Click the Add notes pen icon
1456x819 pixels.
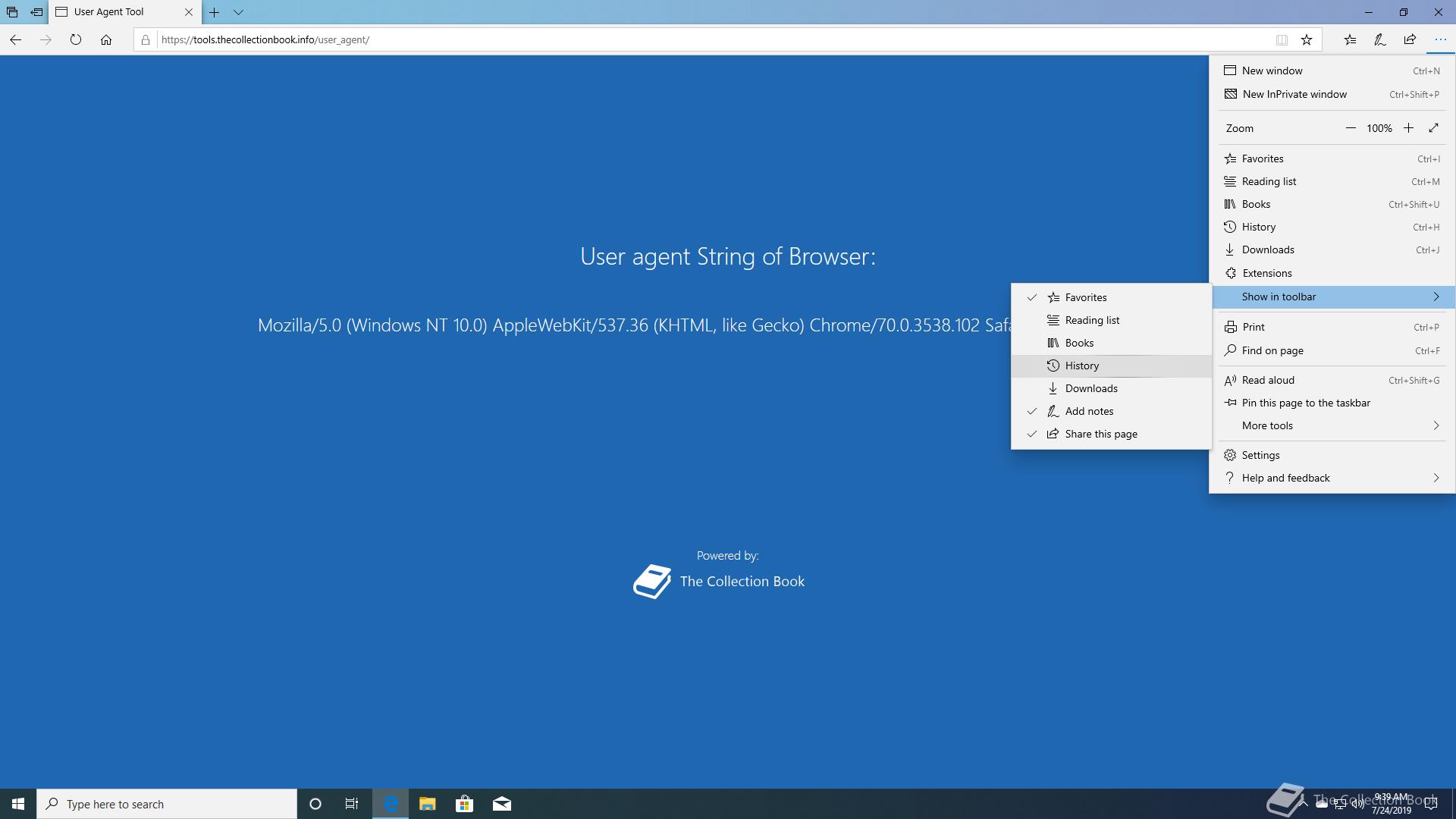pyautogui.click(x=1379, y=39)
